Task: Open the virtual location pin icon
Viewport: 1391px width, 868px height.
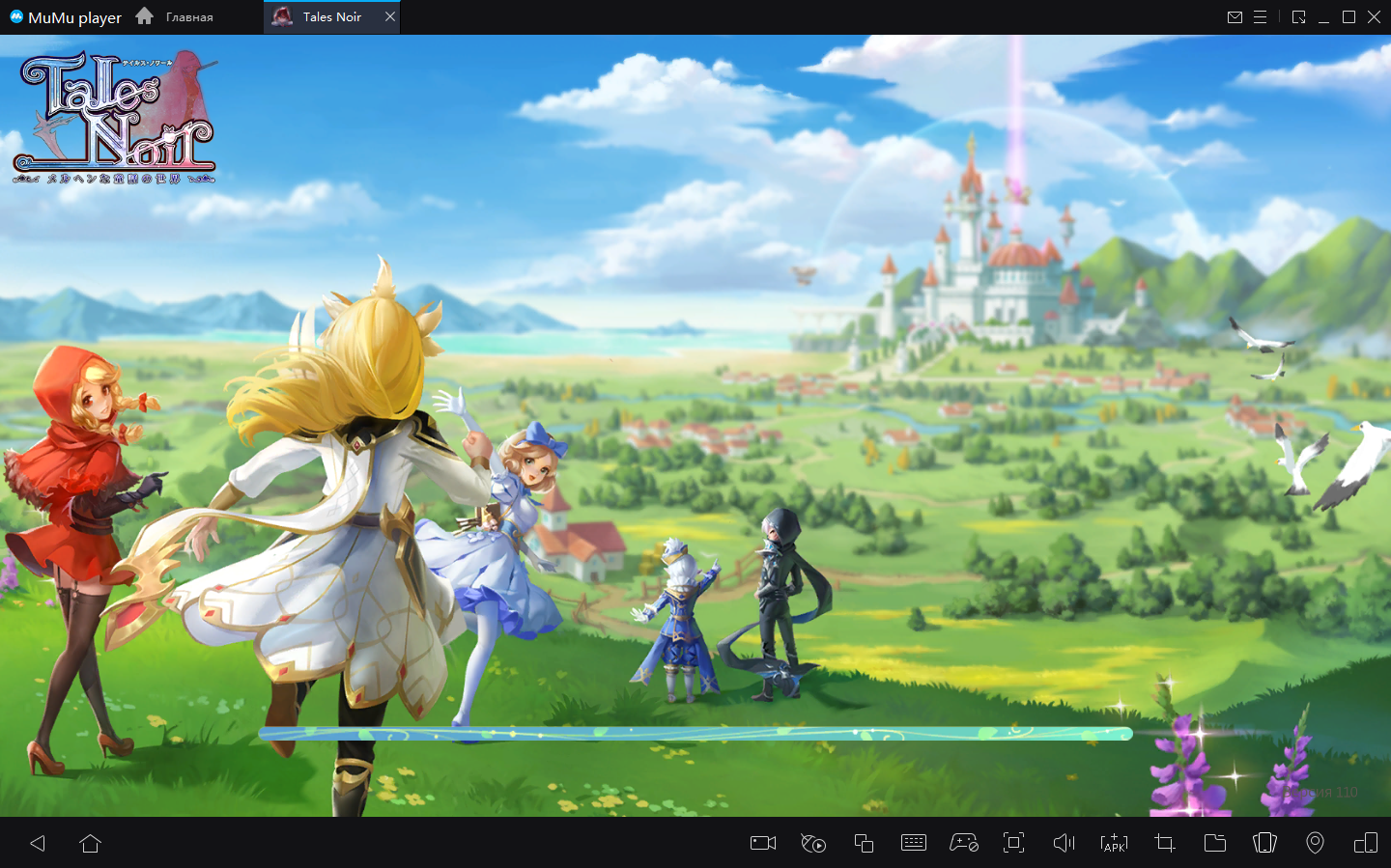Action: pos(1315,843)
